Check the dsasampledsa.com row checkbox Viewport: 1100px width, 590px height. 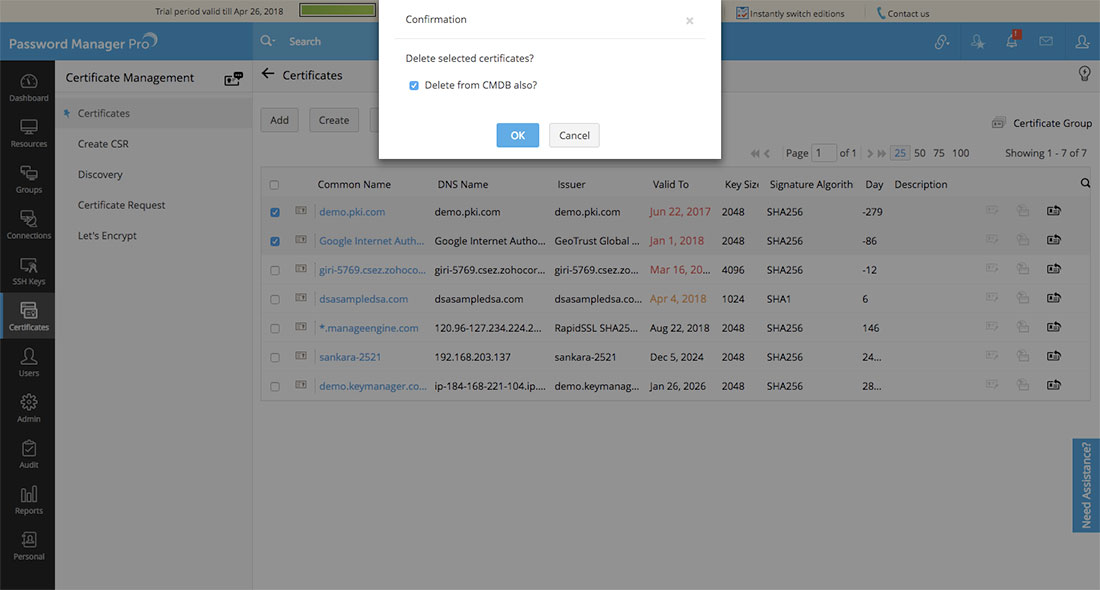click(275, 300)
